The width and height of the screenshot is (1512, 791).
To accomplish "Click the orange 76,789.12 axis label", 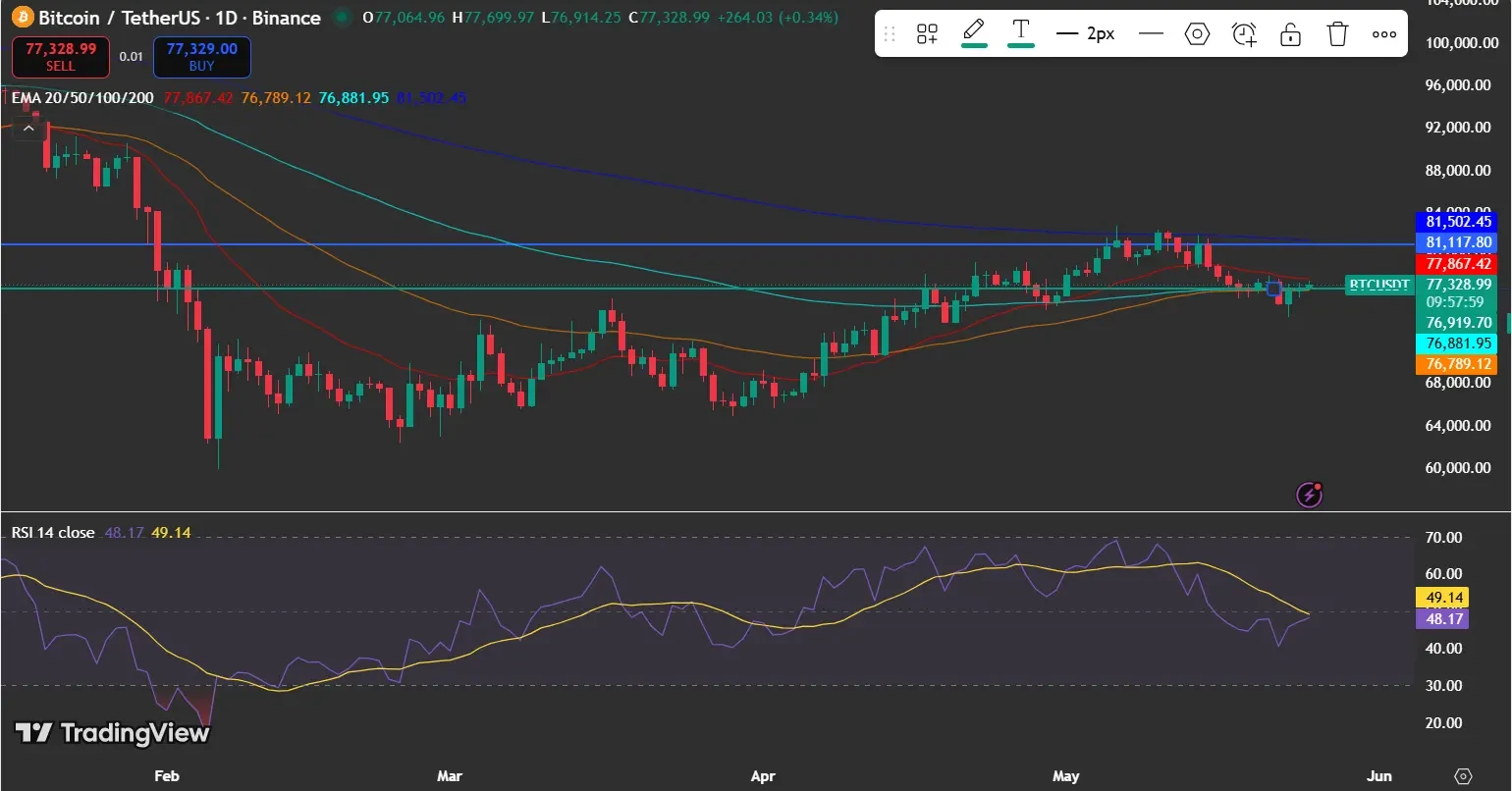I will pos(1456,364).
